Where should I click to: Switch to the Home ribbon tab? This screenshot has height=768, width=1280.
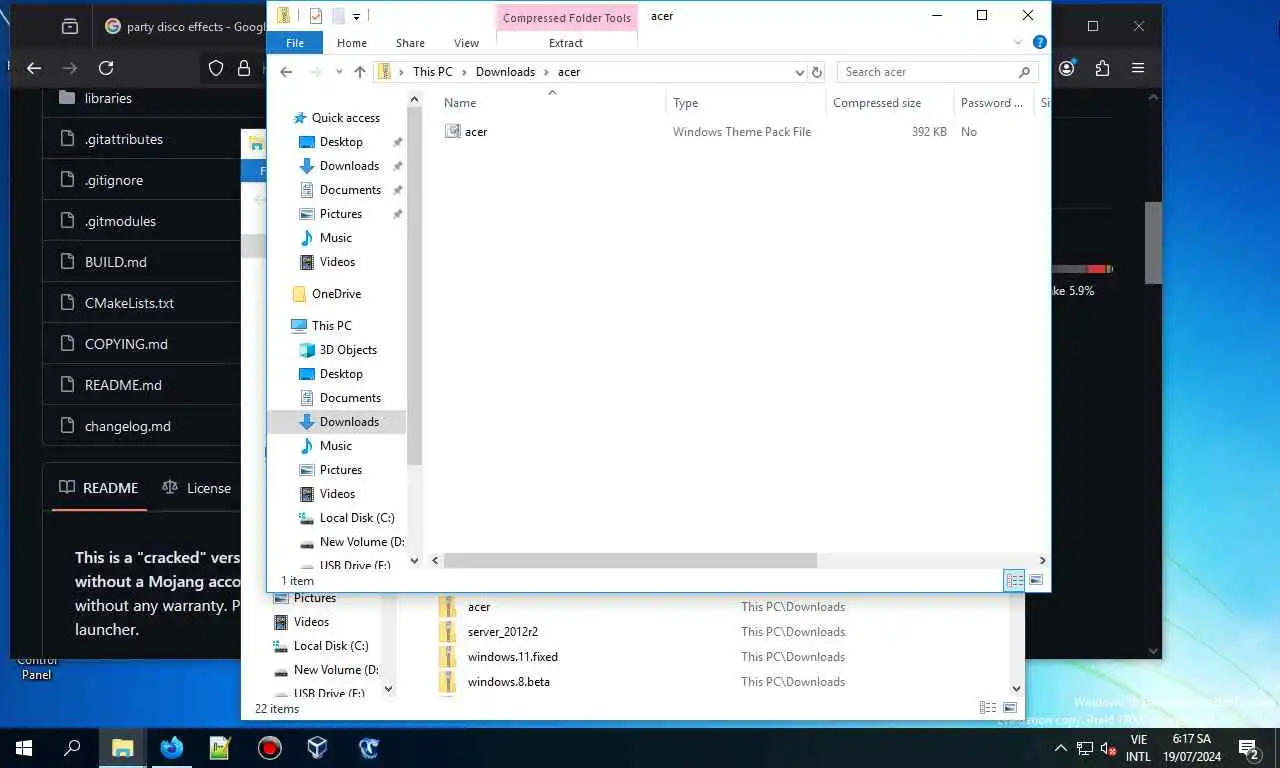click(x=352, y=43)
